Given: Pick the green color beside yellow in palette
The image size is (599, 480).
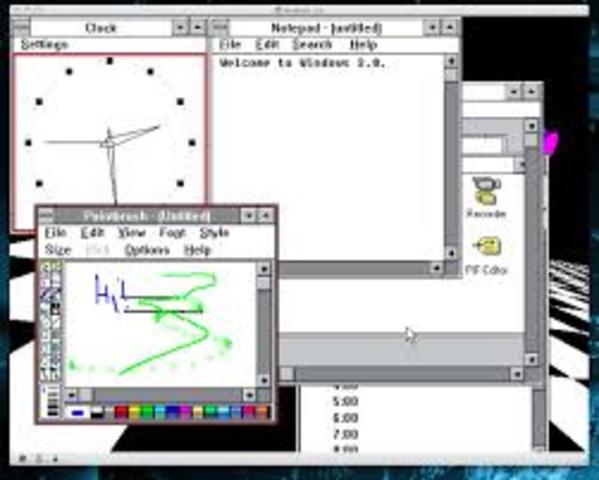Looking at the screenshot, I should coord(147,413).
